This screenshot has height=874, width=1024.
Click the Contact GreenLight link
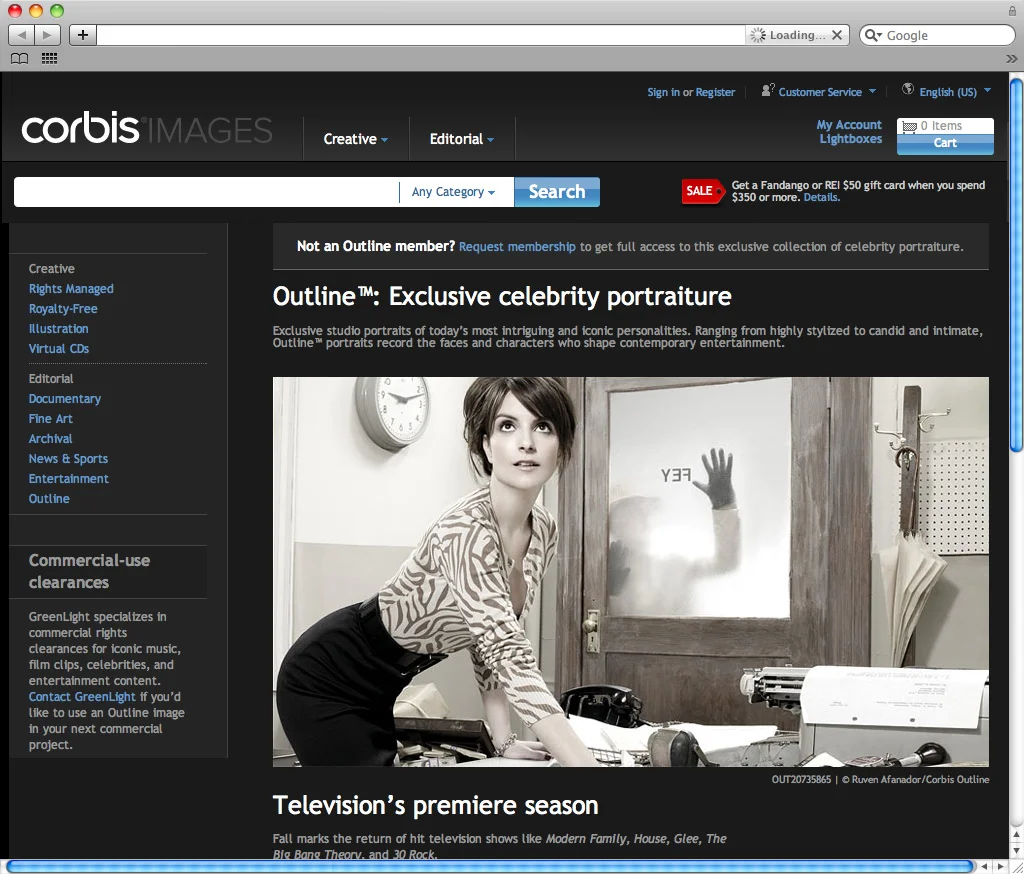(x=82, y=697)
